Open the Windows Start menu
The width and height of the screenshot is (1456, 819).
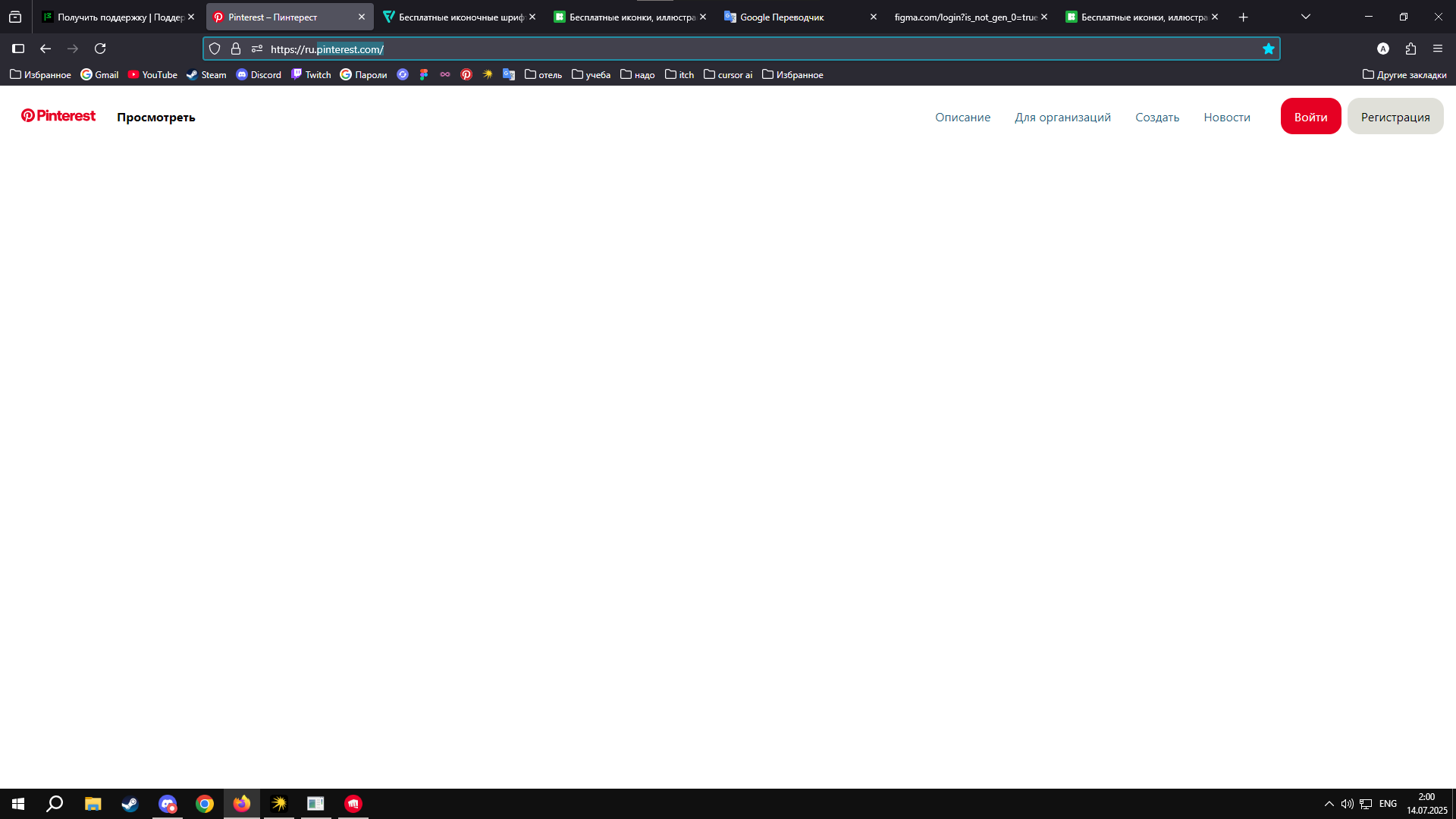(x=18, y=804)
